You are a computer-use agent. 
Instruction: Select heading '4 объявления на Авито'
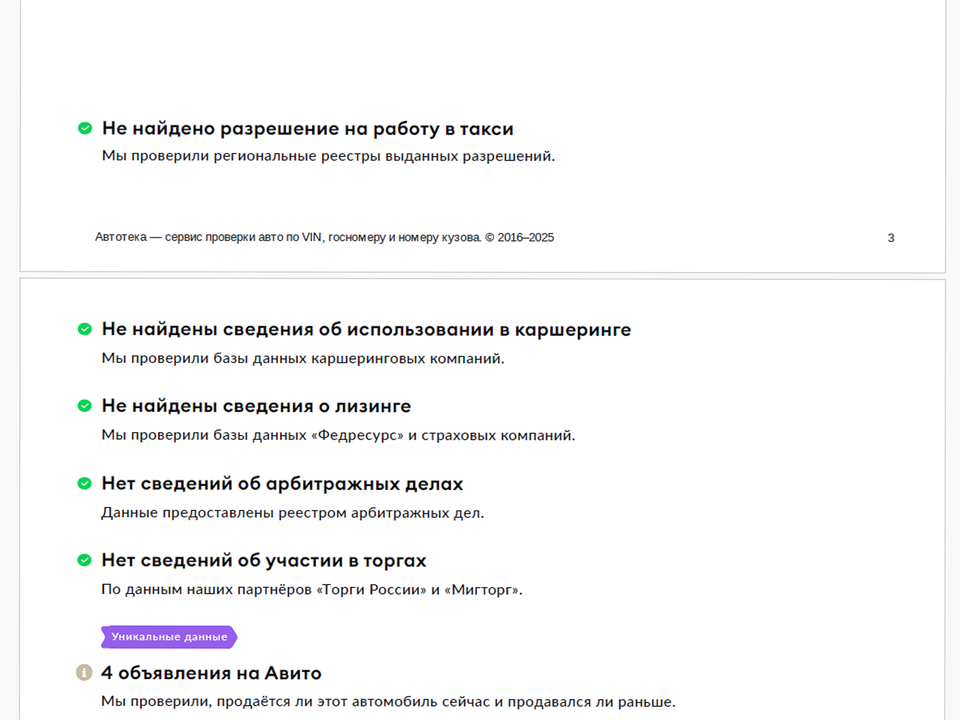(x=211, y=673)
